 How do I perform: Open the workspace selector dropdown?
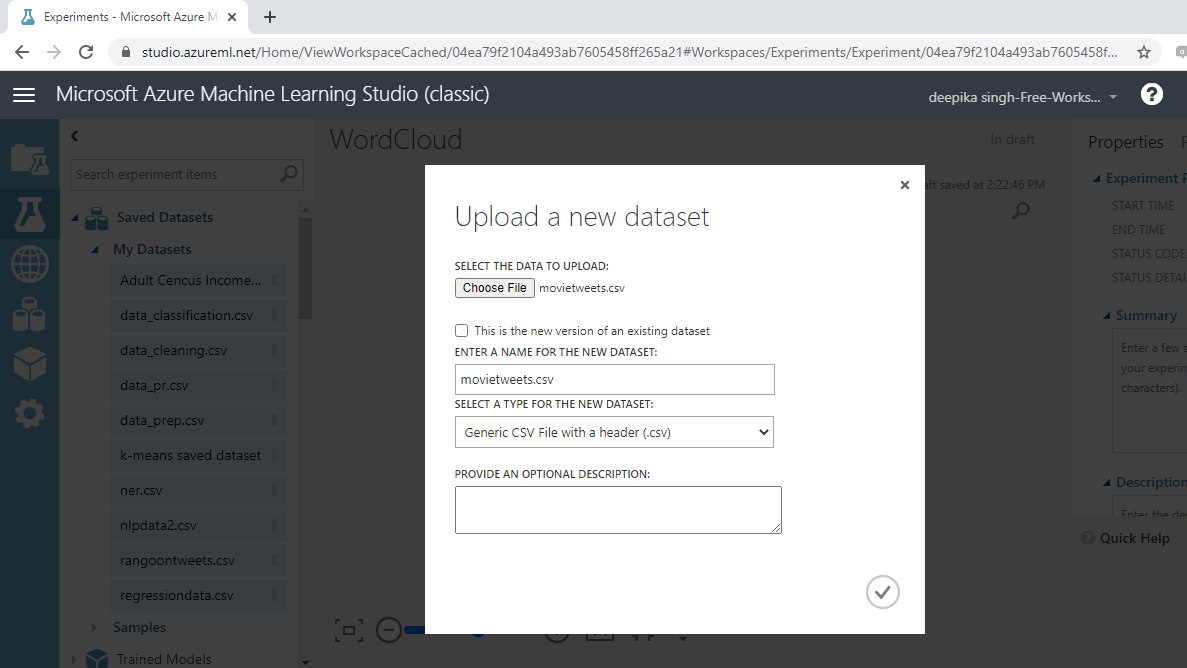point(1023,97)
